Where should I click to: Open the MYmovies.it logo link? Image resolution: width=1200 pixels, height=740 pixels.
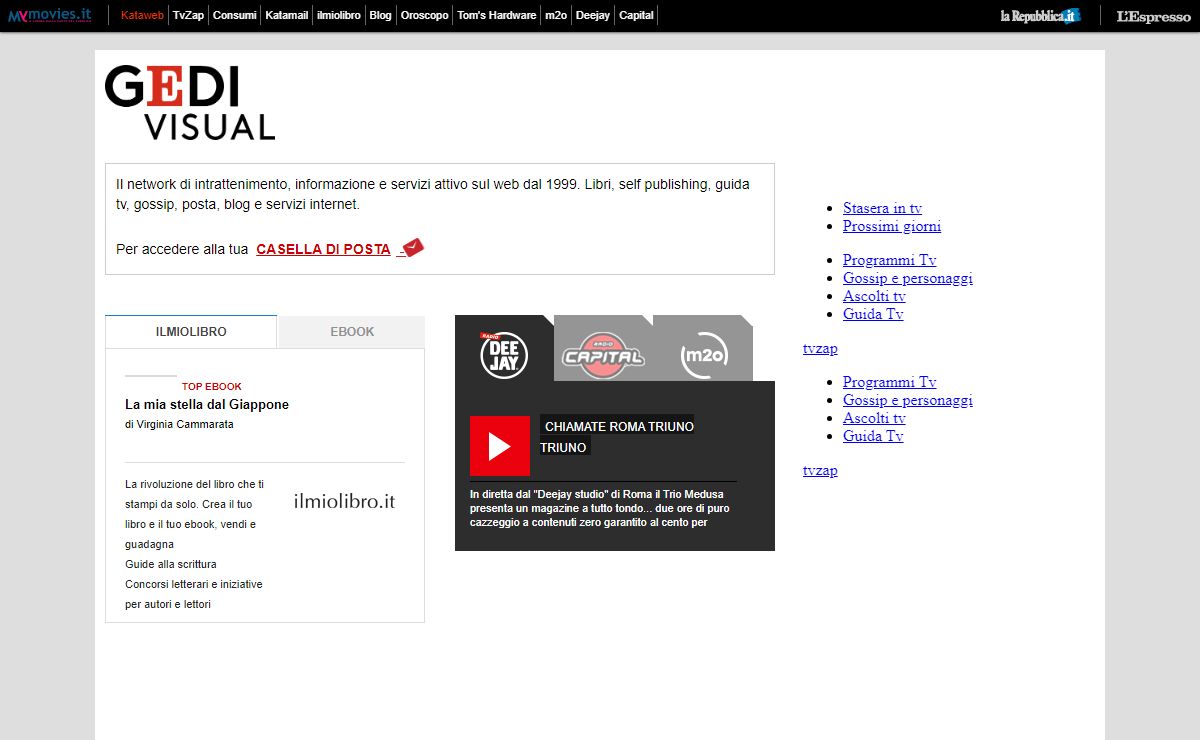[50, 15]
